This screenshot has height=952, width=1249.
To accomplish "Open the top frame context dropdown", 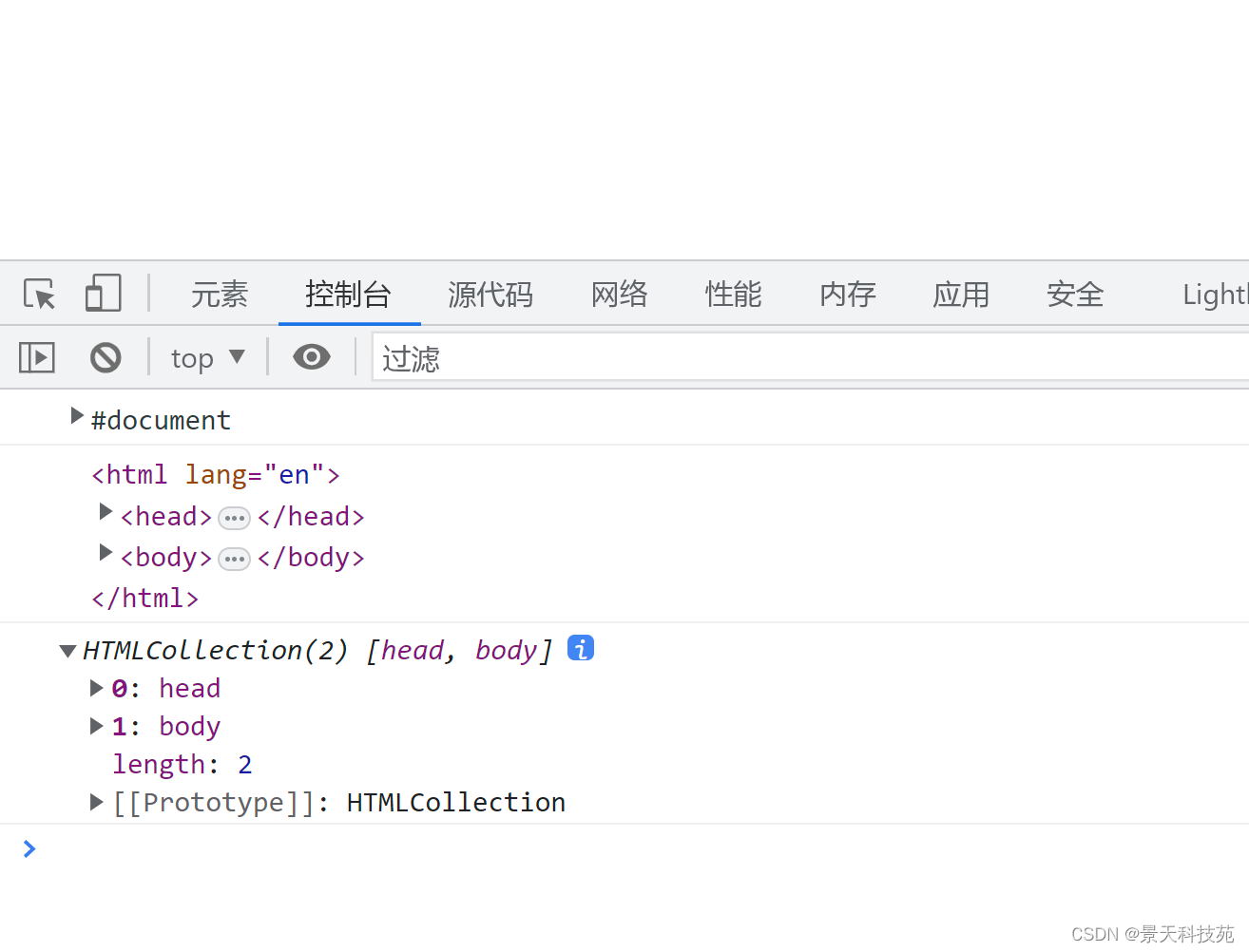I will [207, 357].
